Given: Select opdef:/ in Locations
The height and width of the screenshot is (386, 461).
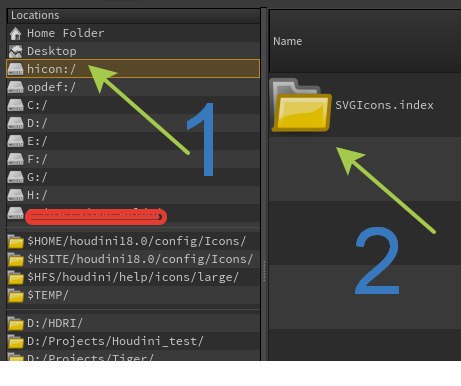Looking at the screenshot, I should point(133,87).
